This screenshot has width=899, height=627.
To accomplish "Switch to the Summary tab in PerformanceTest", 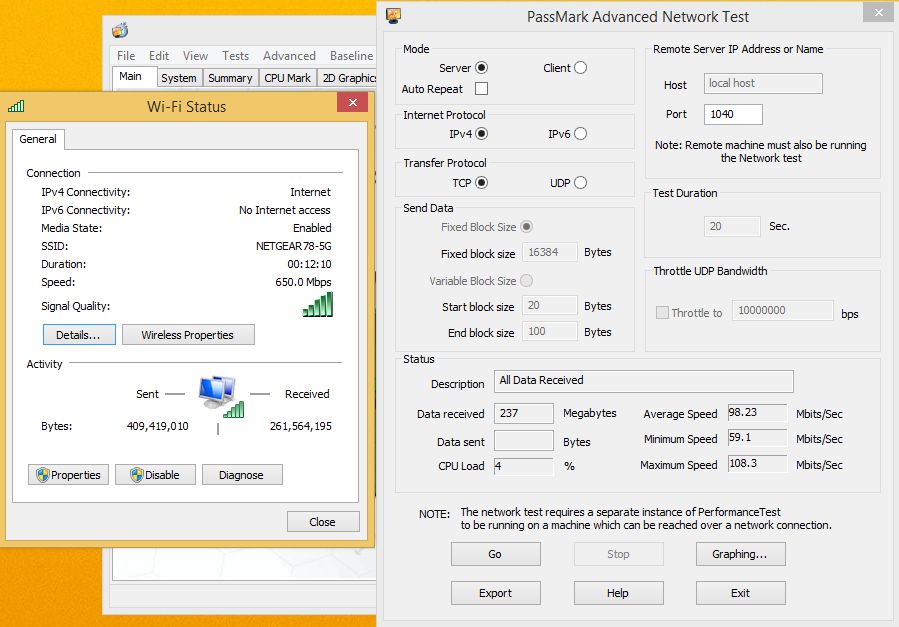I will 230,78.
